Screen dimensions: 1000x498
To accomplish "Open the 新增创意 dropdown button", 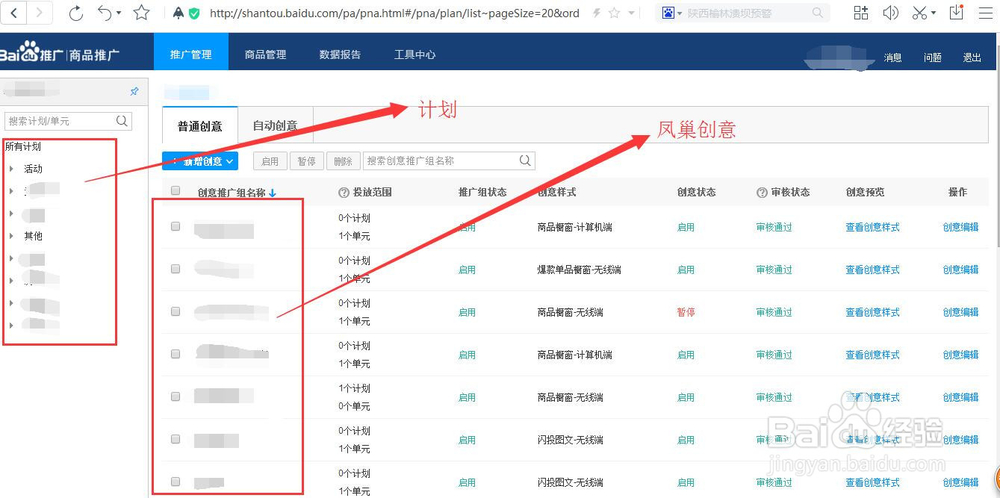I will [x=200, y=161].
